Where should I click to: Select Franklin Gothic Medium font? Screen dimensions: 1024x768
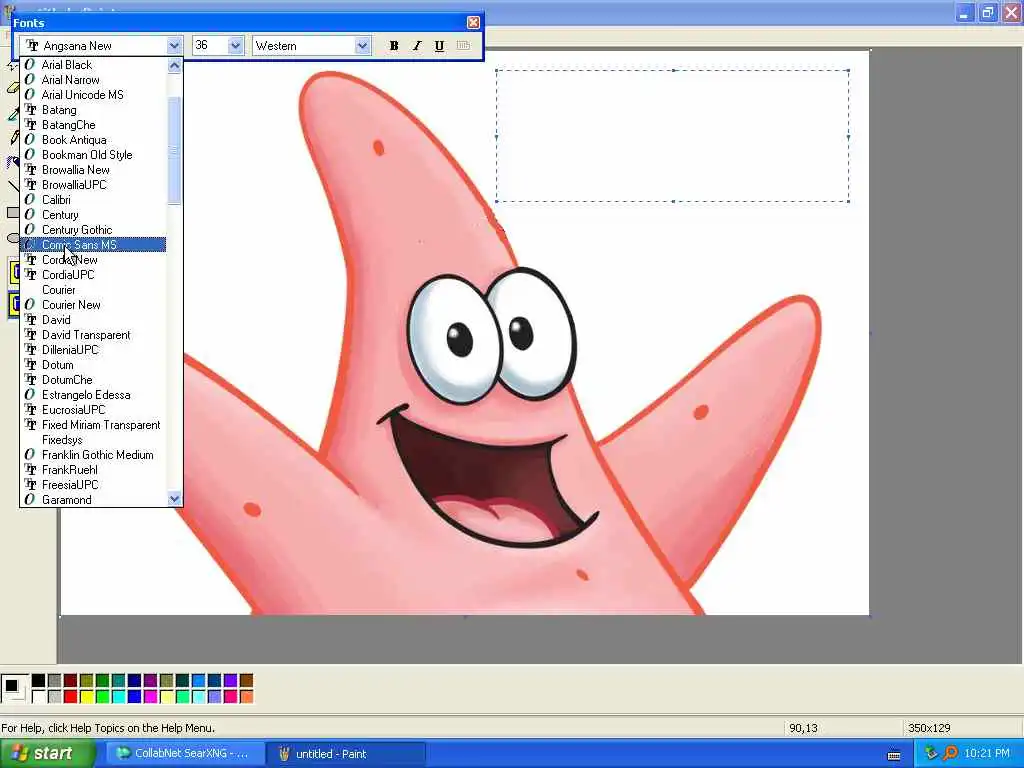click(93, 455)
